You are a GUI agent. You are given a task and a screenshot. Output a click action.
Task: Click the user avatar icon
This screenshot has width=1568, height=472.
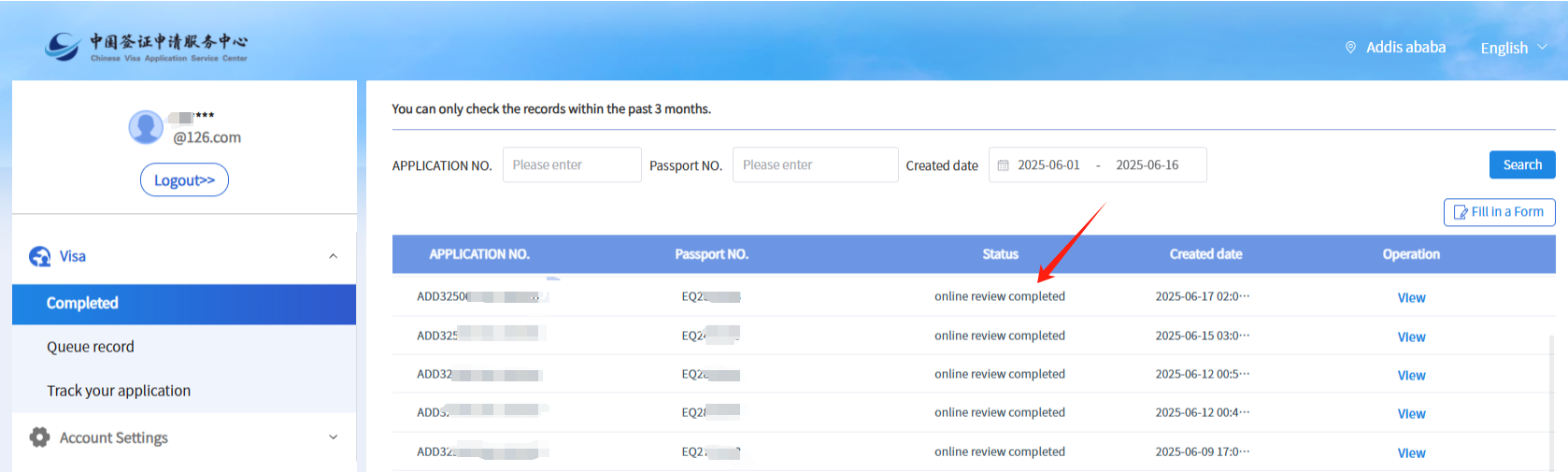(x=146, y=127)
